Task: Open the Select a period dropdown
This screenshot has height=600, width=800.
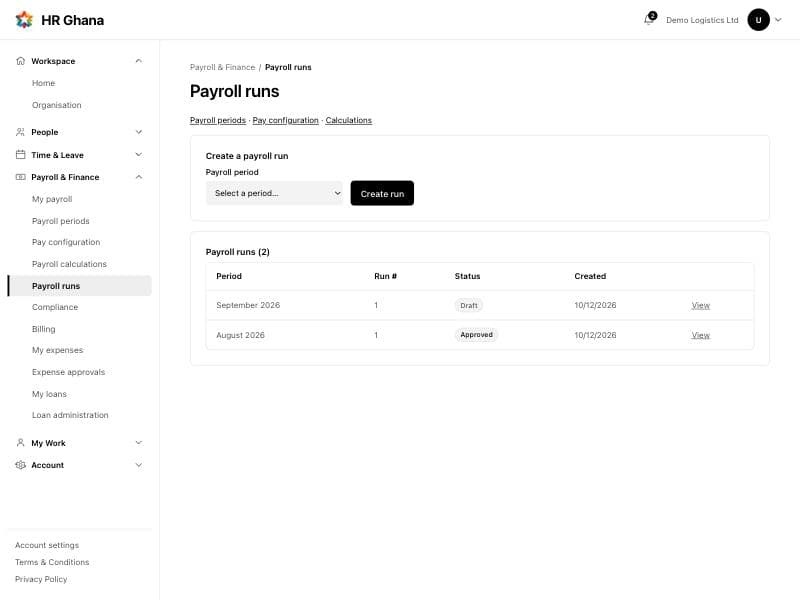Action: click(x=274, y=193)
